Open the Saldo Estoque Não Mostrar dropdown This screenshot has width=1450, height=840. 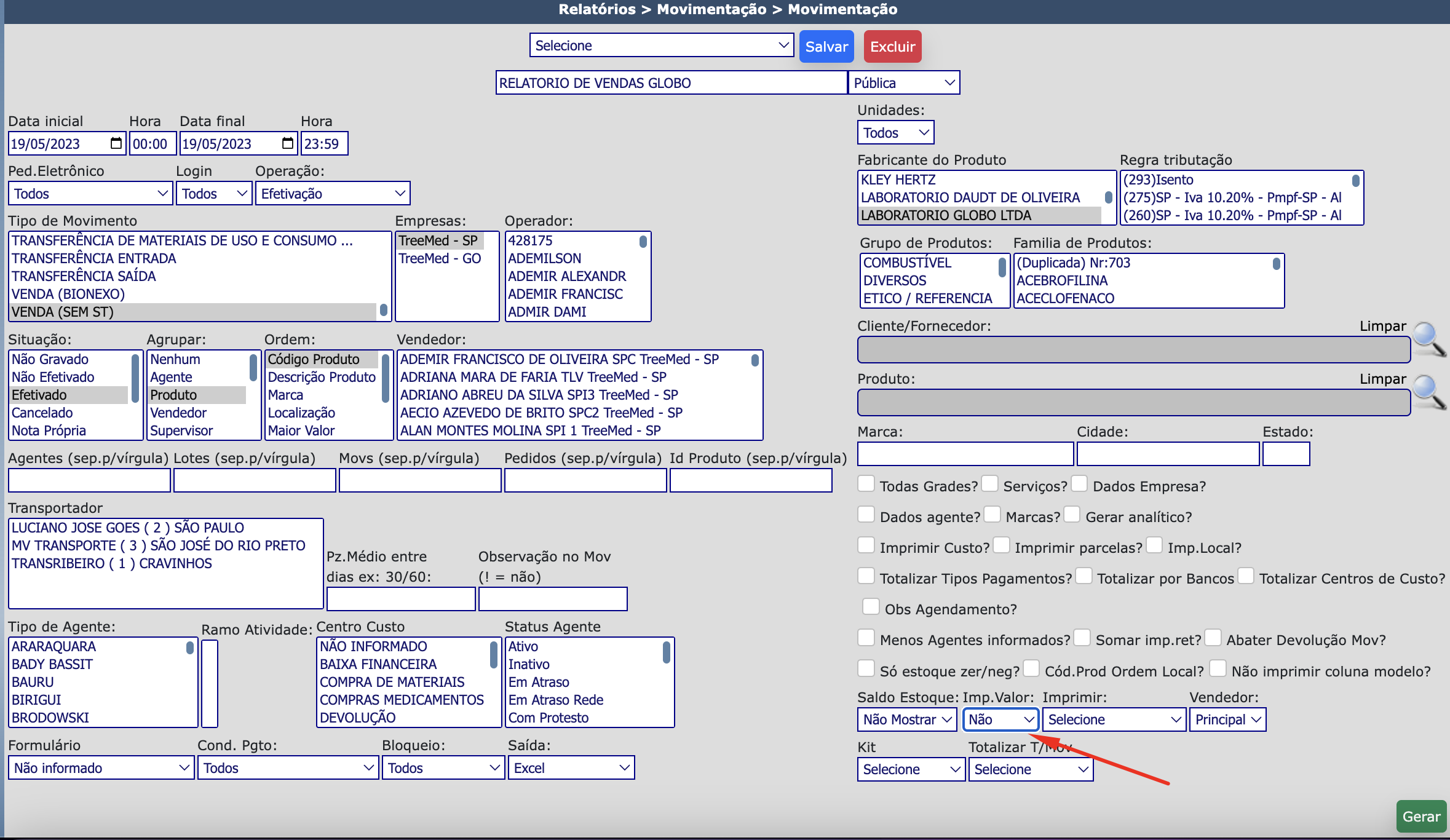tap(906, 719)
